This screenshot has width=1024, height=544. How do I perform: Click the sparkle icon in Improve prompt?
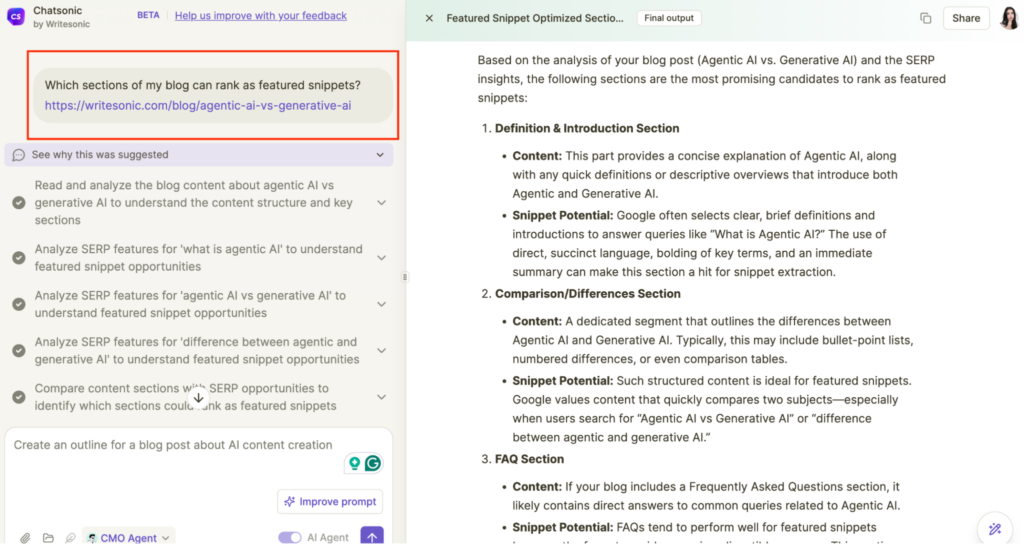(289, 502)
